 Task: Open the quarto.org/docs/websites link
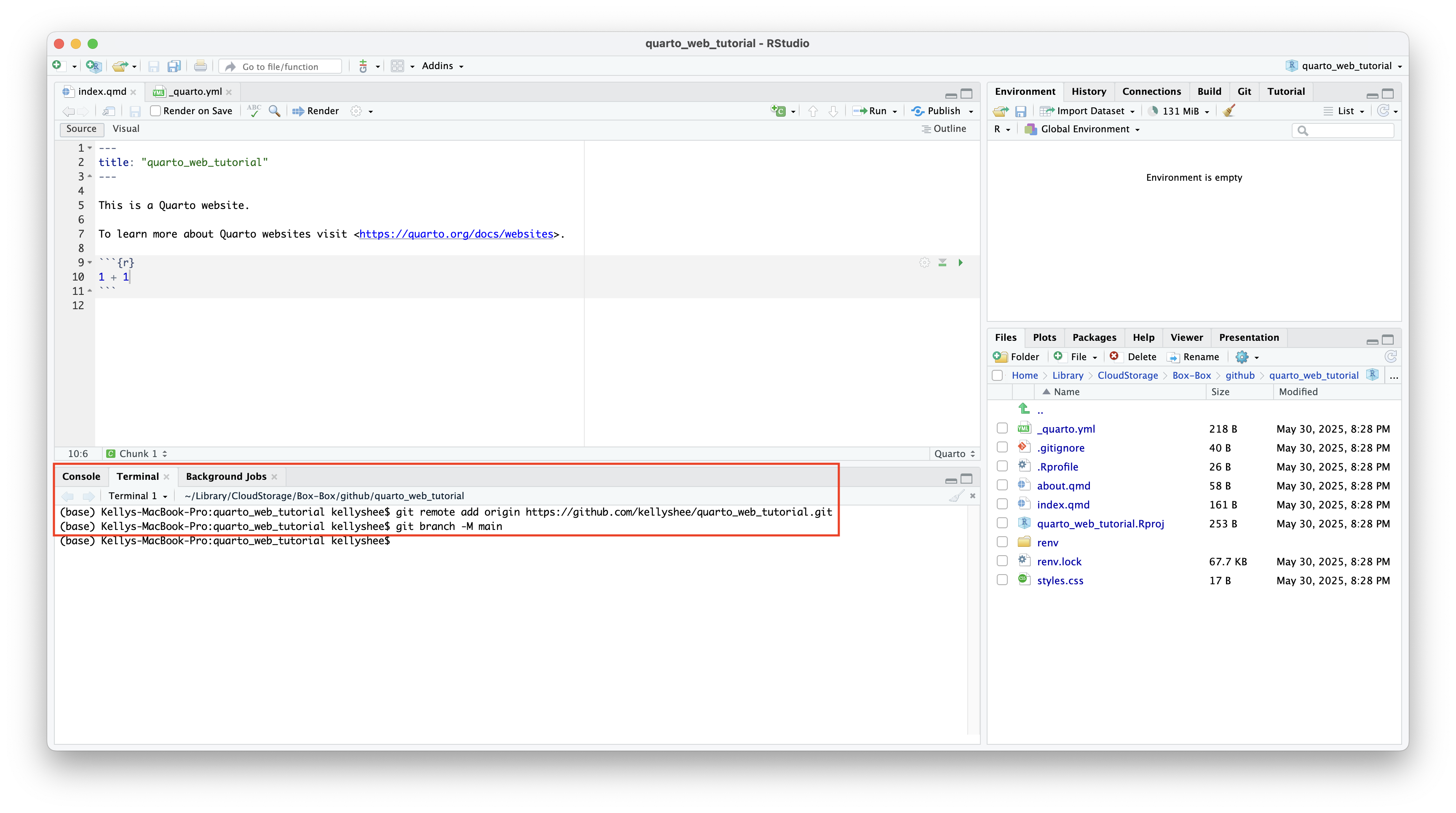click(456, 234)
